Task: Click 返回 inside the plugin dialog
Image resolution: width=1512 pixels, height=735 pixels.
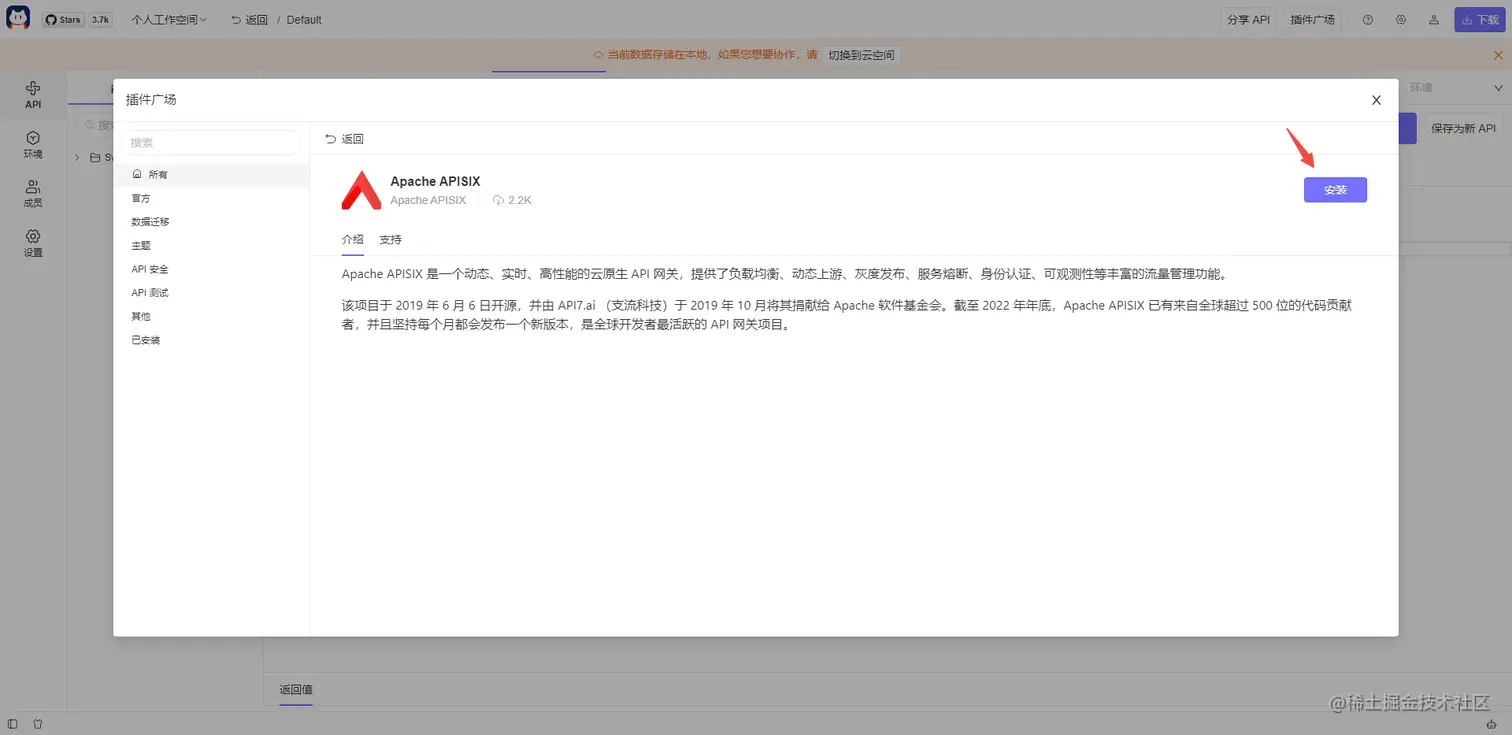Action: [344, 139]
